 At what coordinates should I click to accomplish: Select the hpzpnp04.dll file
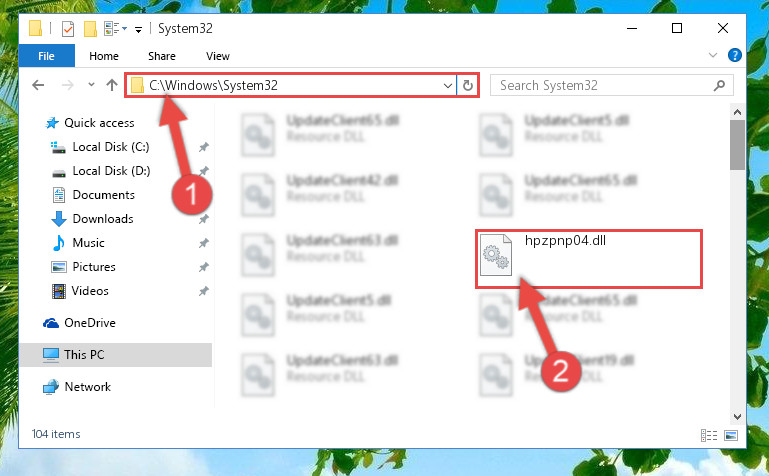(589, 259)
